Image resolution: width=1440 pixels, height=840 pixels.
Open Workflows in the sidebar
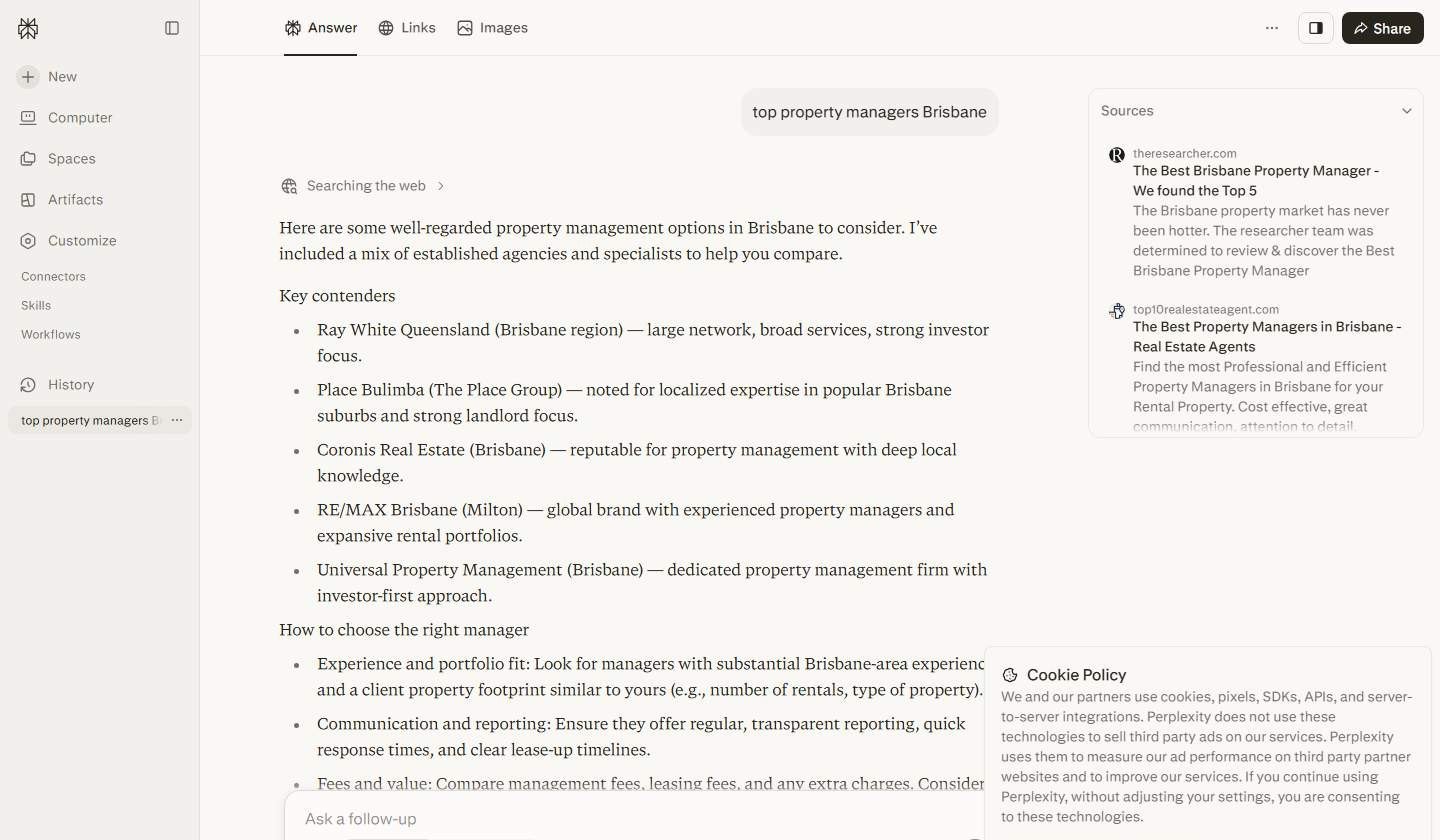click(x=51, y=334)
